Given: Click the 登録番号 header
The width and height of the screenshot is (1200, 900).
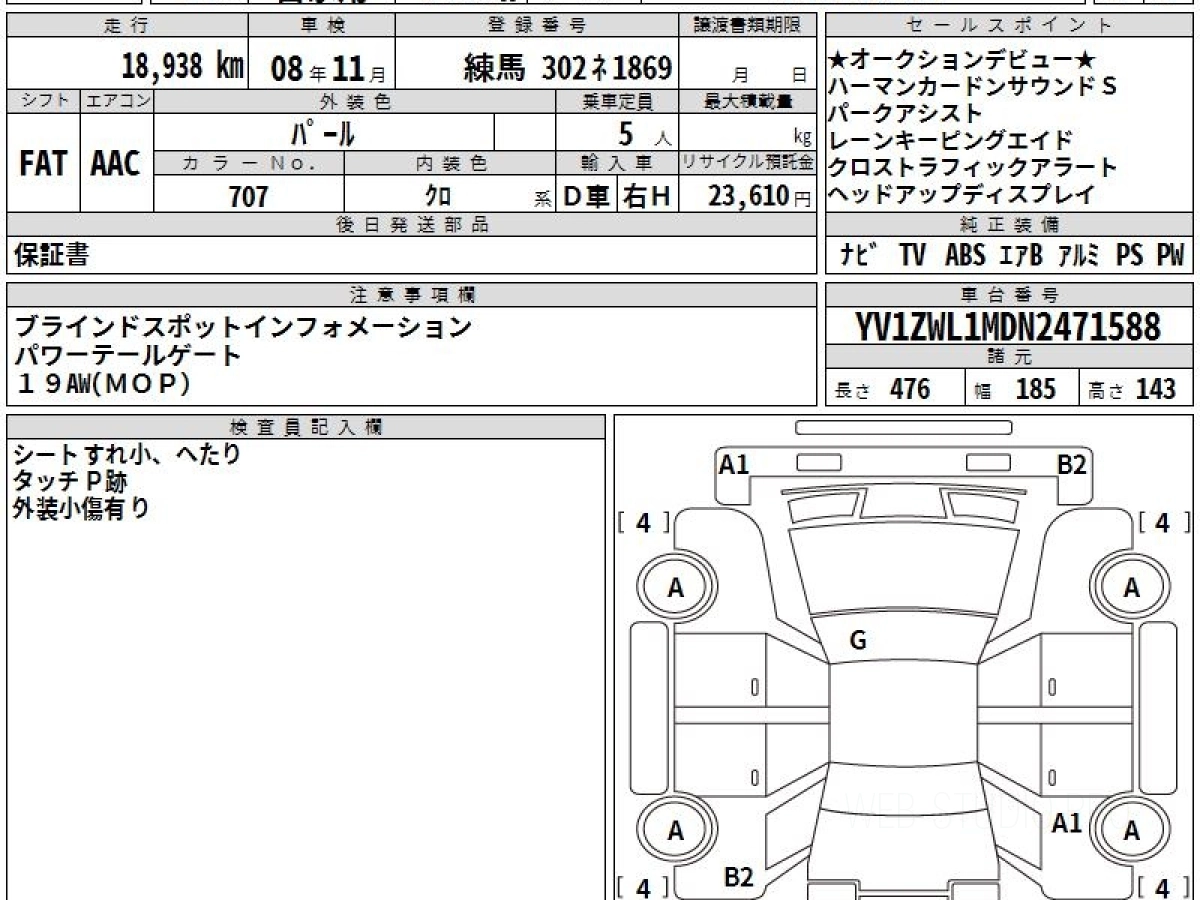Looking at the screenshot, I should (537, 26).
